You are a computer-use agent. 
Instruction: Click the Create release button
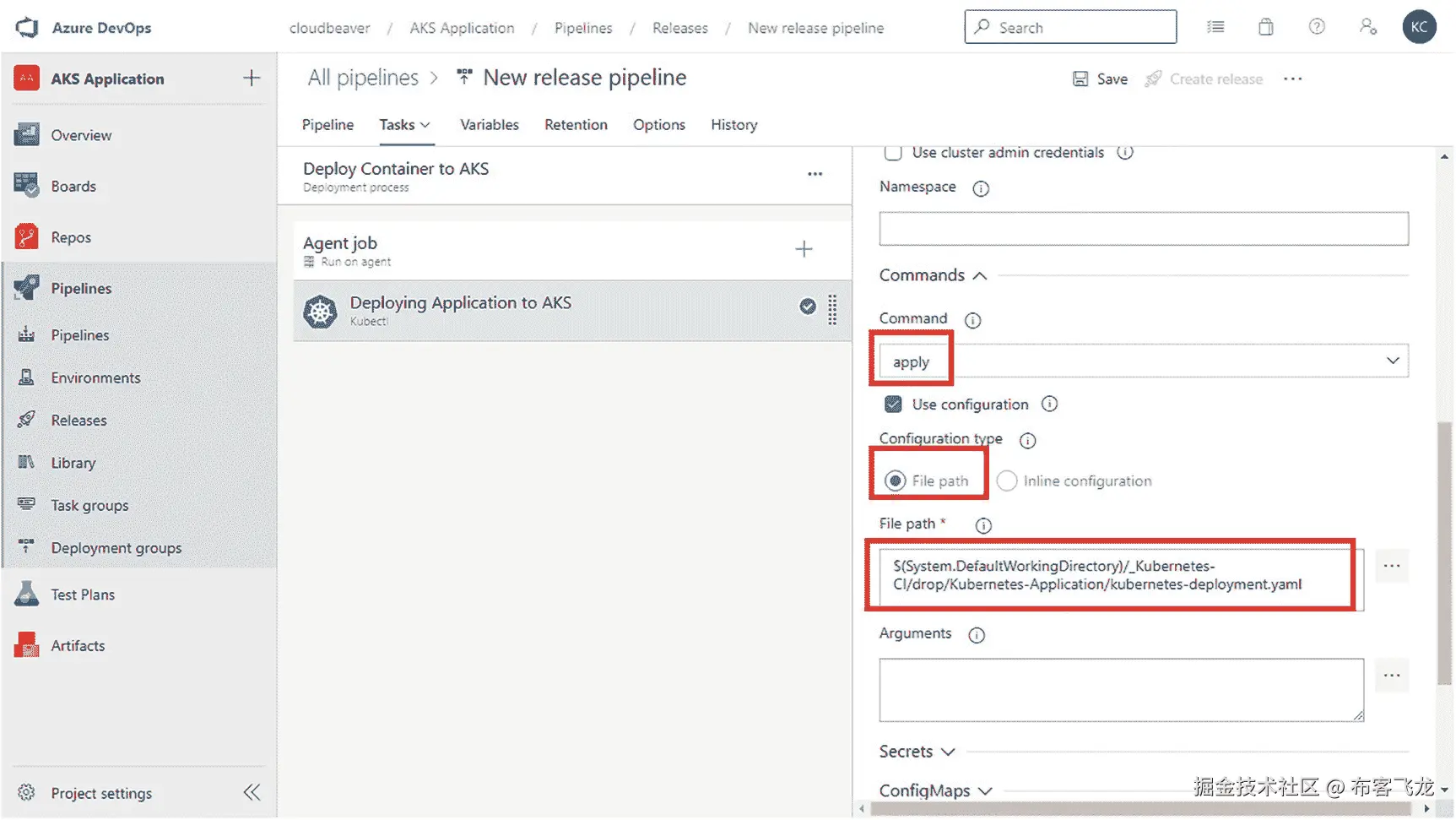pos(1204,79)
